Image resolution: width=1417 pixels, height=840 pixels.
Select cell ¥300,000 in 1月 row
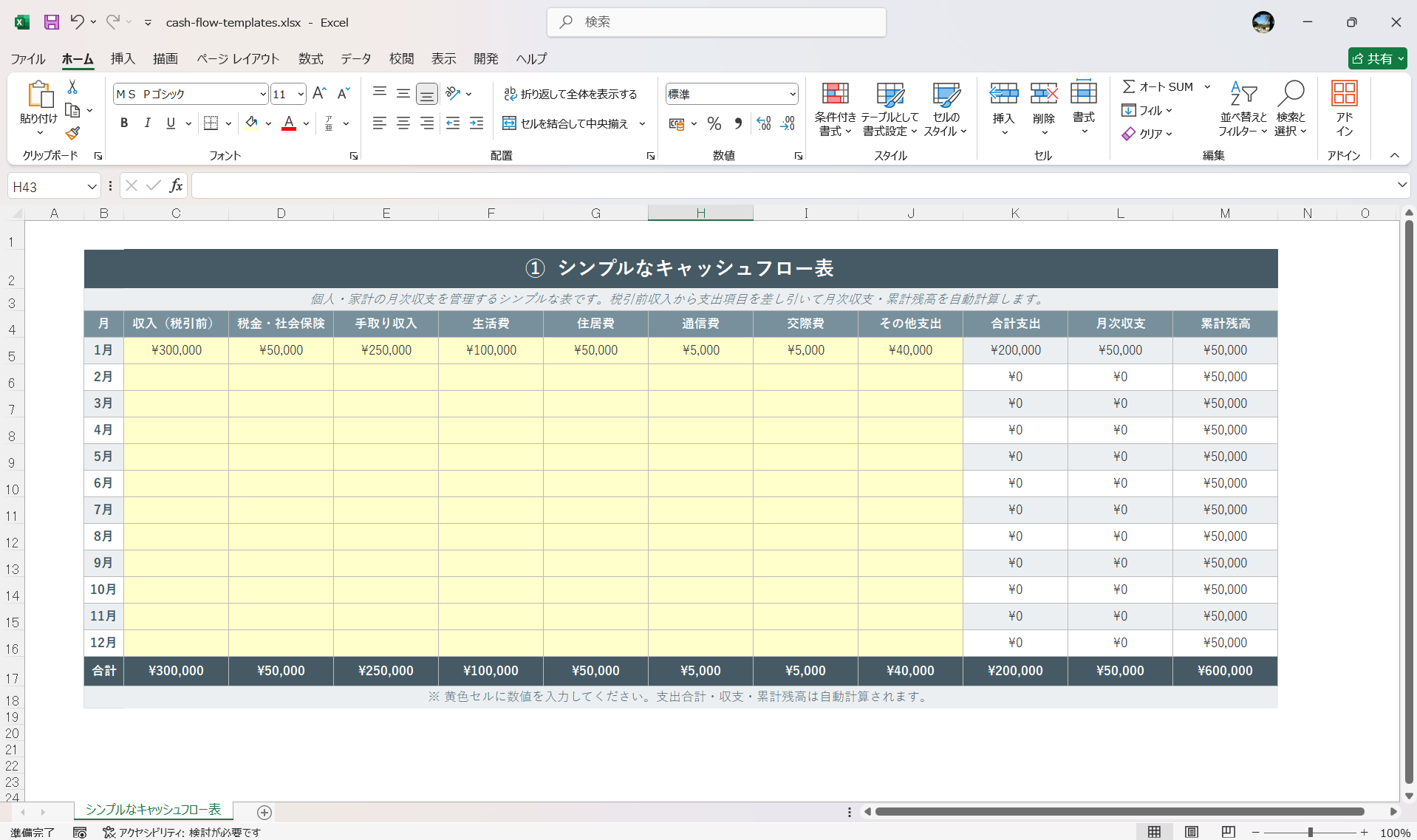point(176,350)
